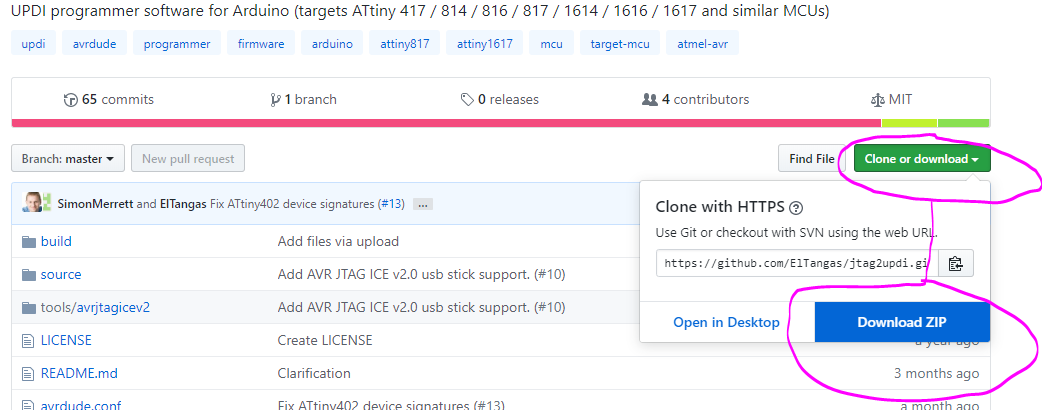Toggle the Clone or download dropdown
This screenshot has width=1042, height=410.
[921, 158]
